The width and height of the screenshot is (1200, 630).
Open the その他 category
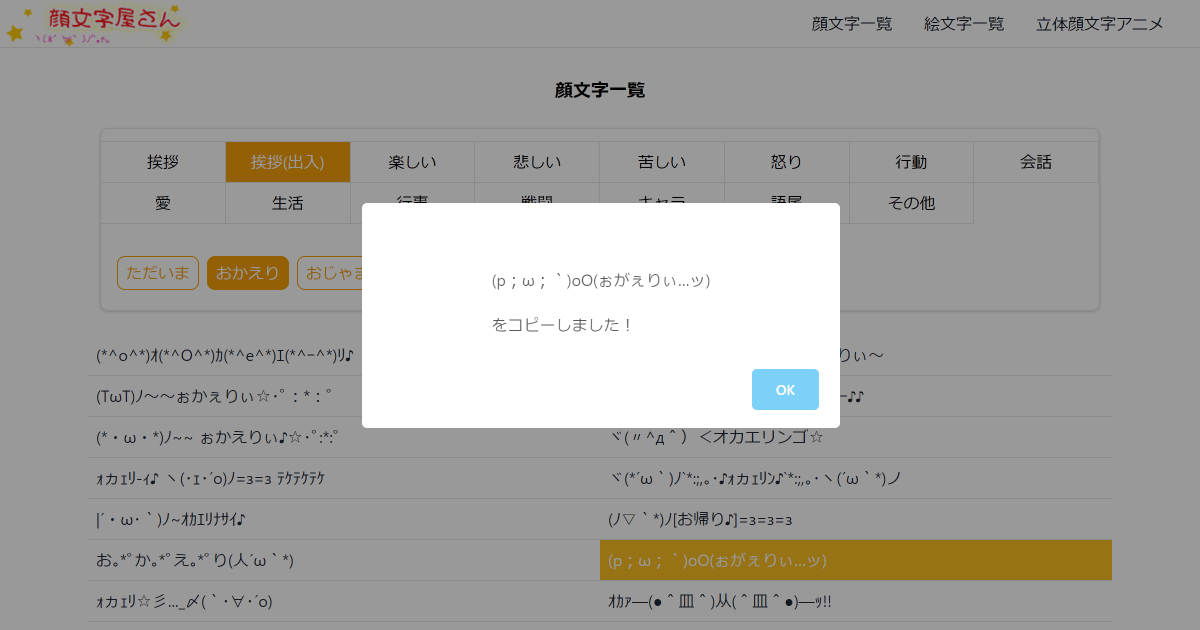(911, 202)
